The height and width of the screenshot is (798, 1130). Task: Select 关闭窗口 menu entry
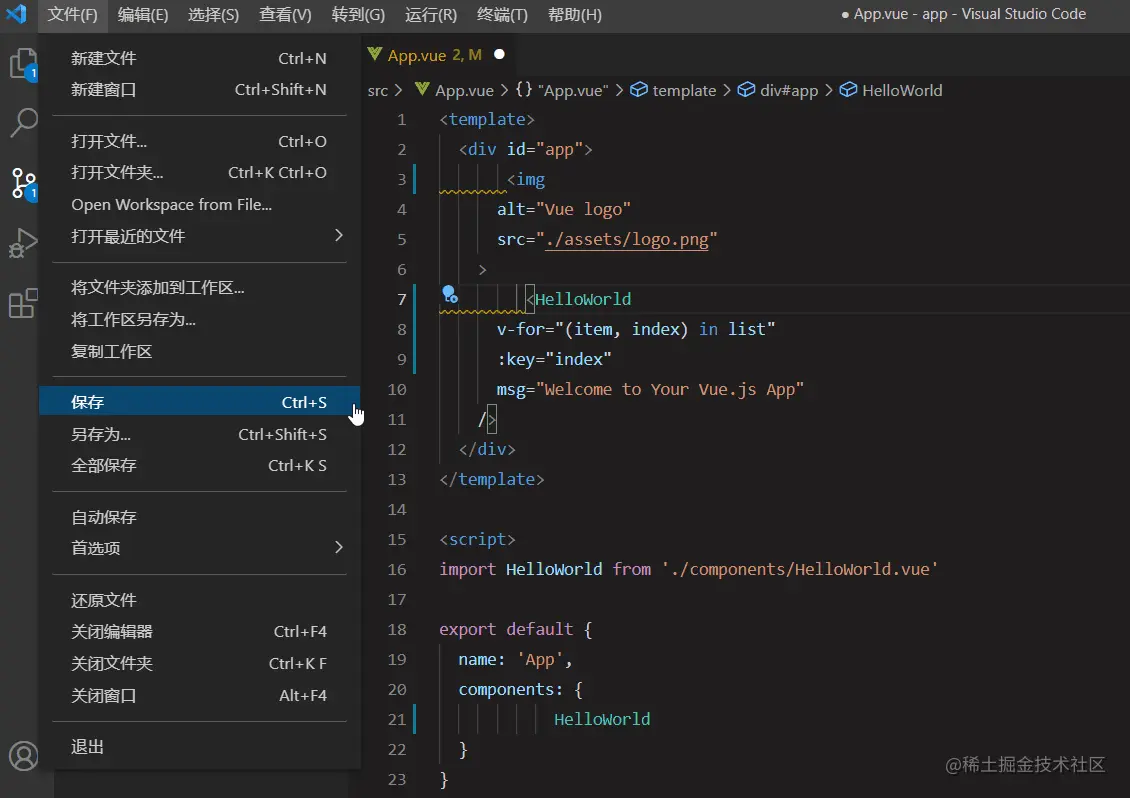[200, 696]
